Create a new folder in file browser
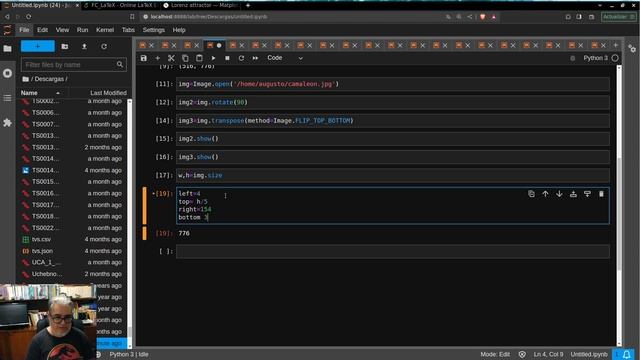 pos(64,47)
